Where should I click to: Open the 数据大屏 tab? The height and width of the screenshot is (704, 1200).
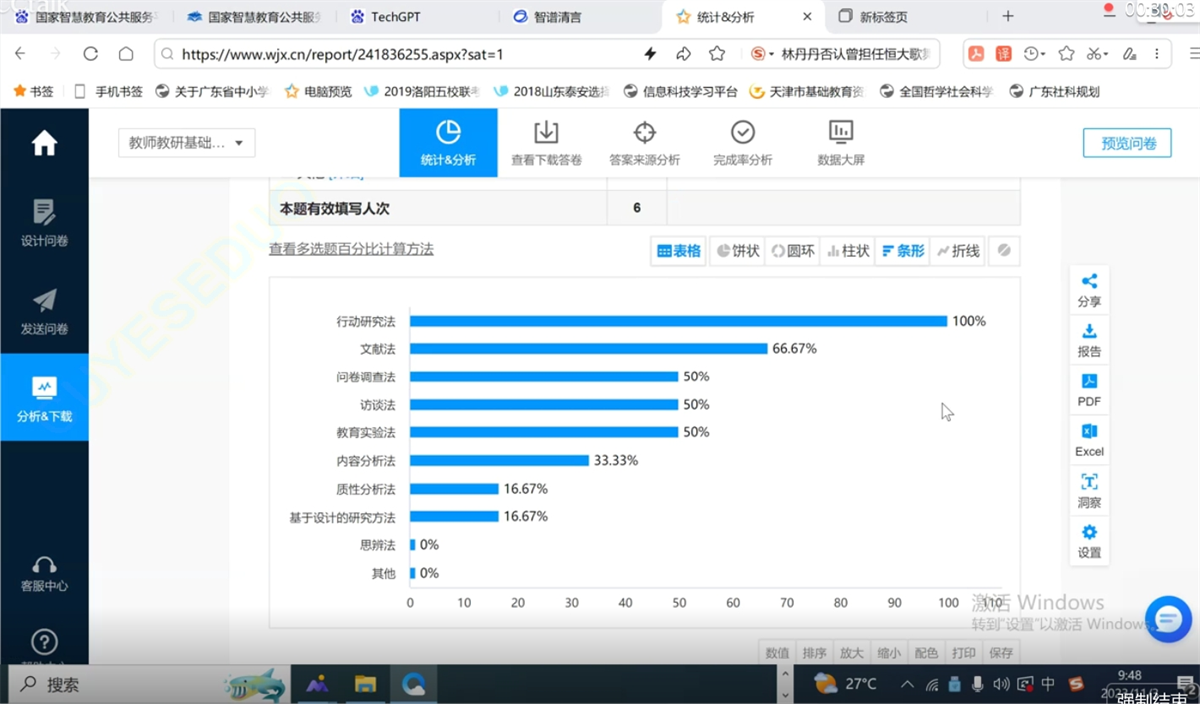click(840, 143)
